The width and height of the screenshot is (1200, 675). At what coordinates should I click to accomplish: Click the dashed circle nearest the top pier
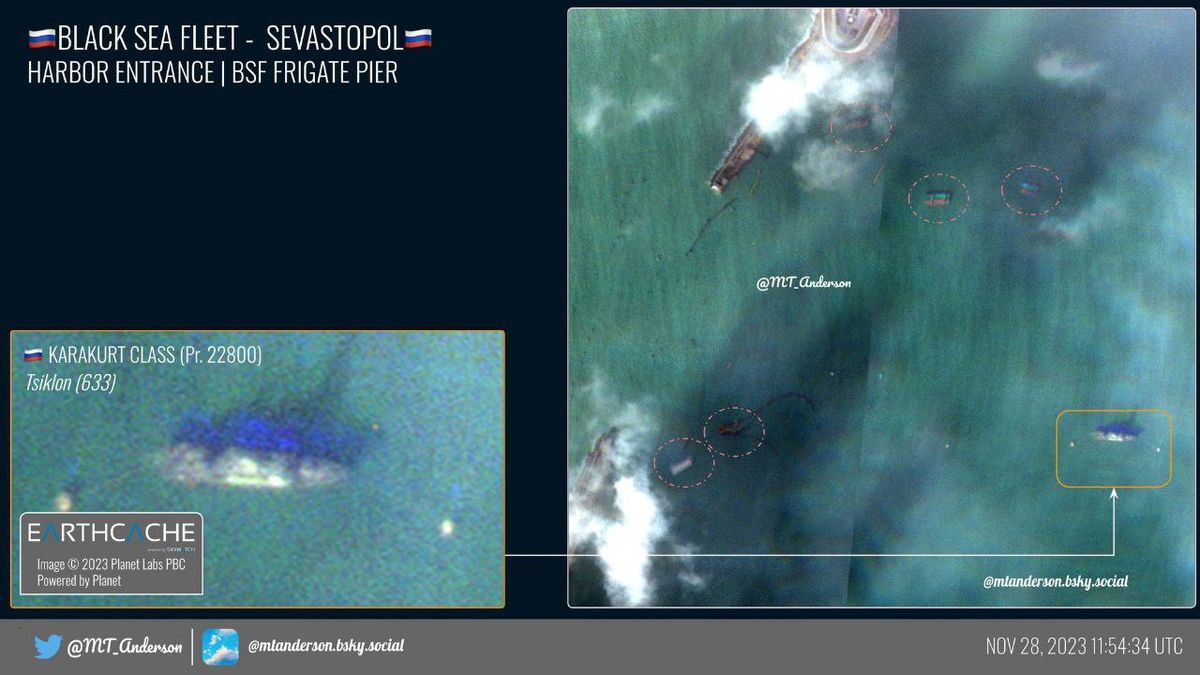tap(860, 126)
